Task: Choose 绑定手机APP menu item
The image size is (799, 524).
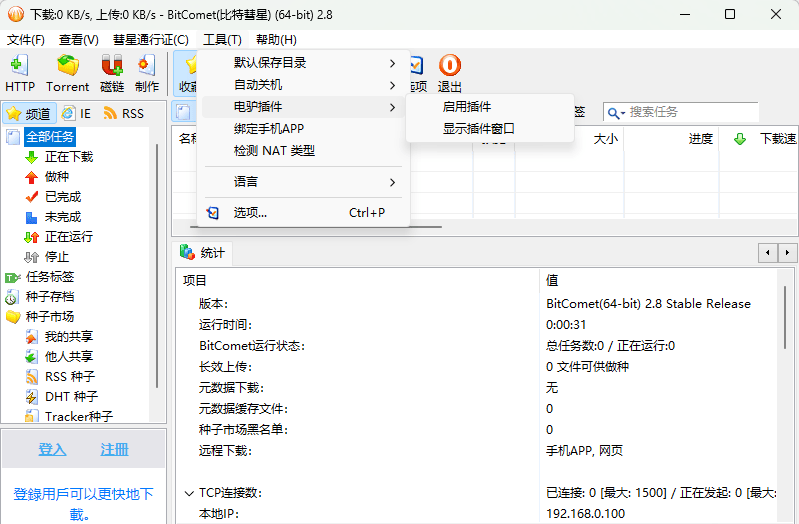Action: click(303, 129)
